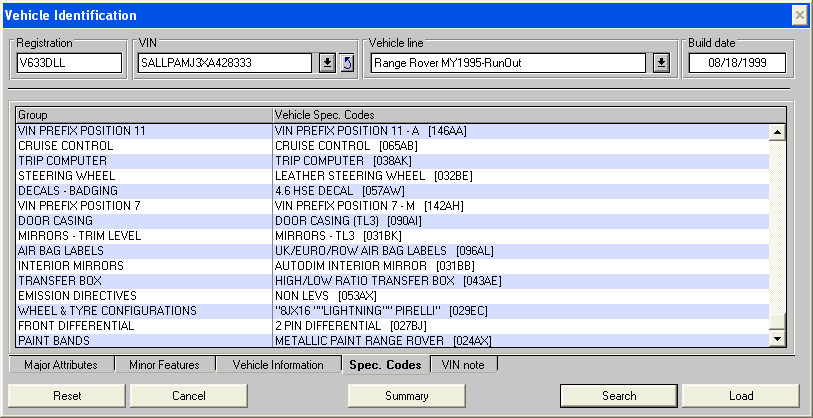This screenshot has width=813, height=418.
Task: Switch to the Major Attributes tab
Action: [x=61, y=365]
